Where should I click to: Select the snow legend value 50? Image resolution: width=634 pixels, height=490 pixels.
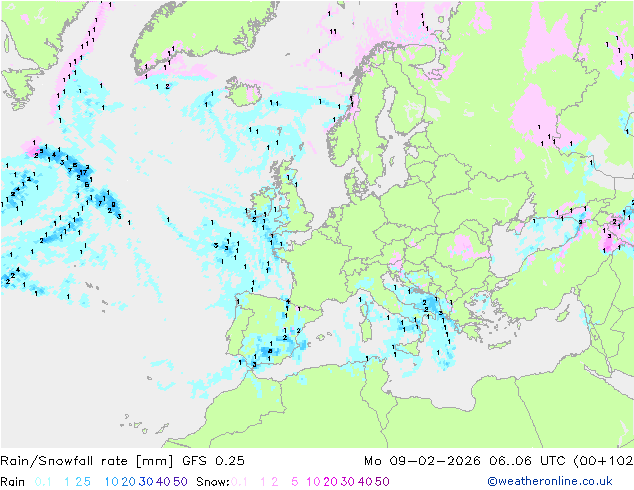(x=382, y=482)
